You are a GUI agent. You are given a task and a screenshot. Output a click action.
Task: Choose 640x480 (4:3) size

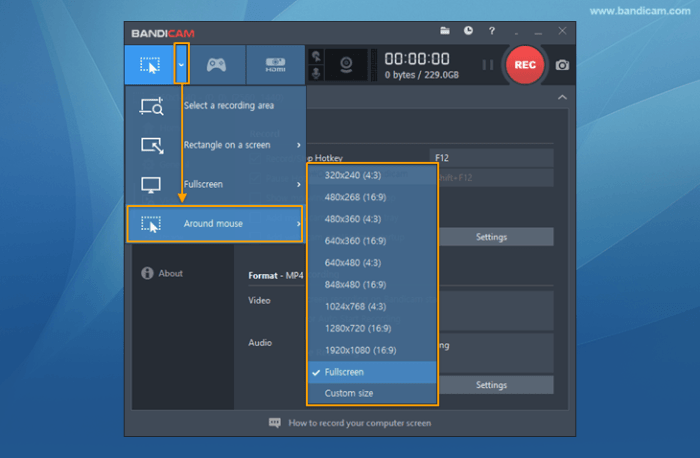tap(372, 263)
